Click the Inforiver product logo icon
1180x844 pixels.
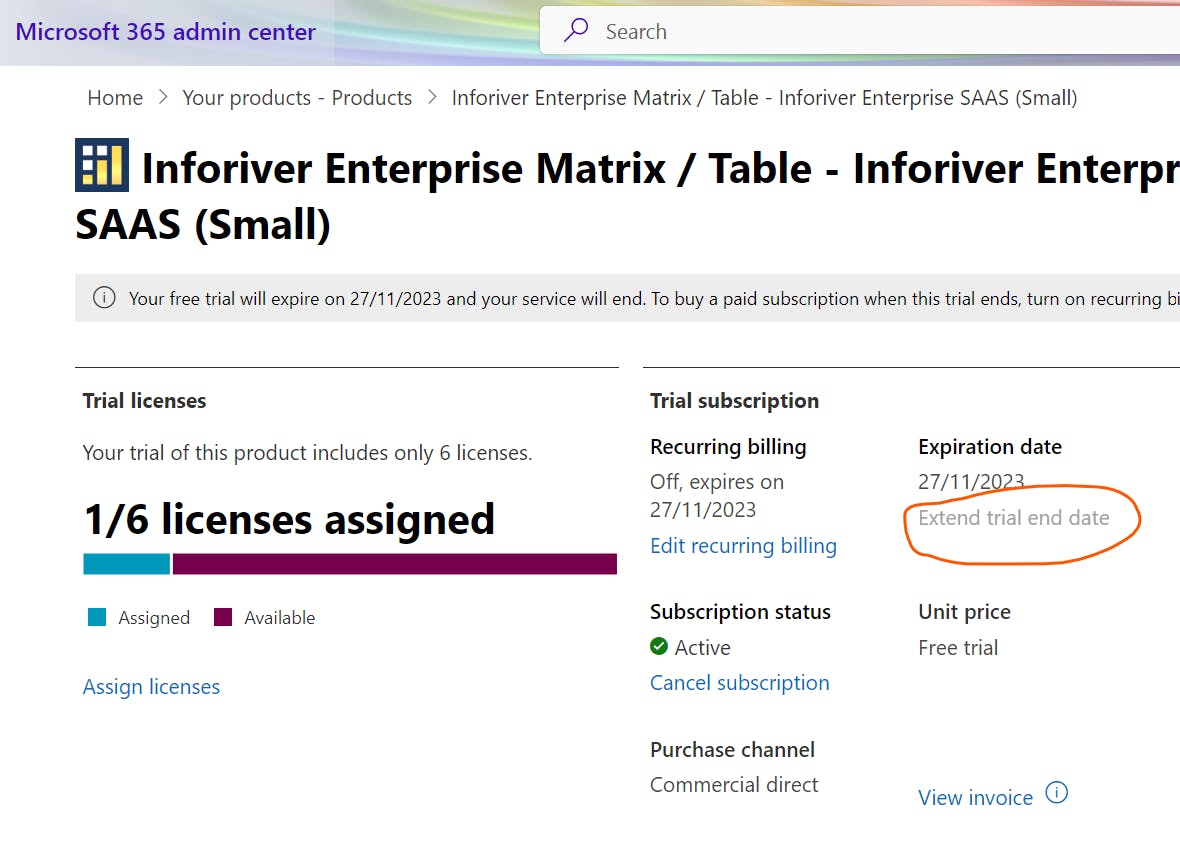(x=102, y=165)
